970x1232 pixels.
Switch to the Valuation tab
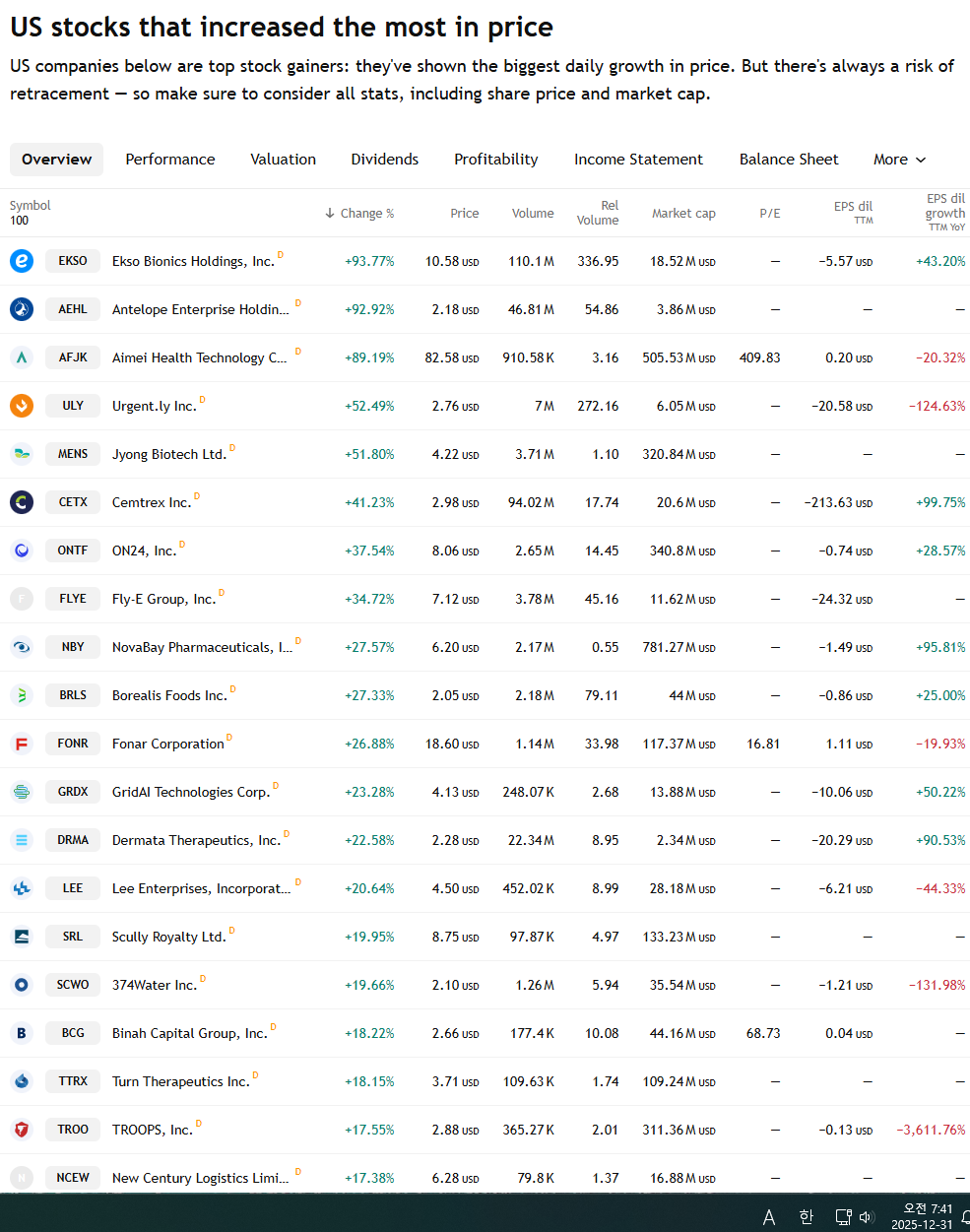click(284, 160)
